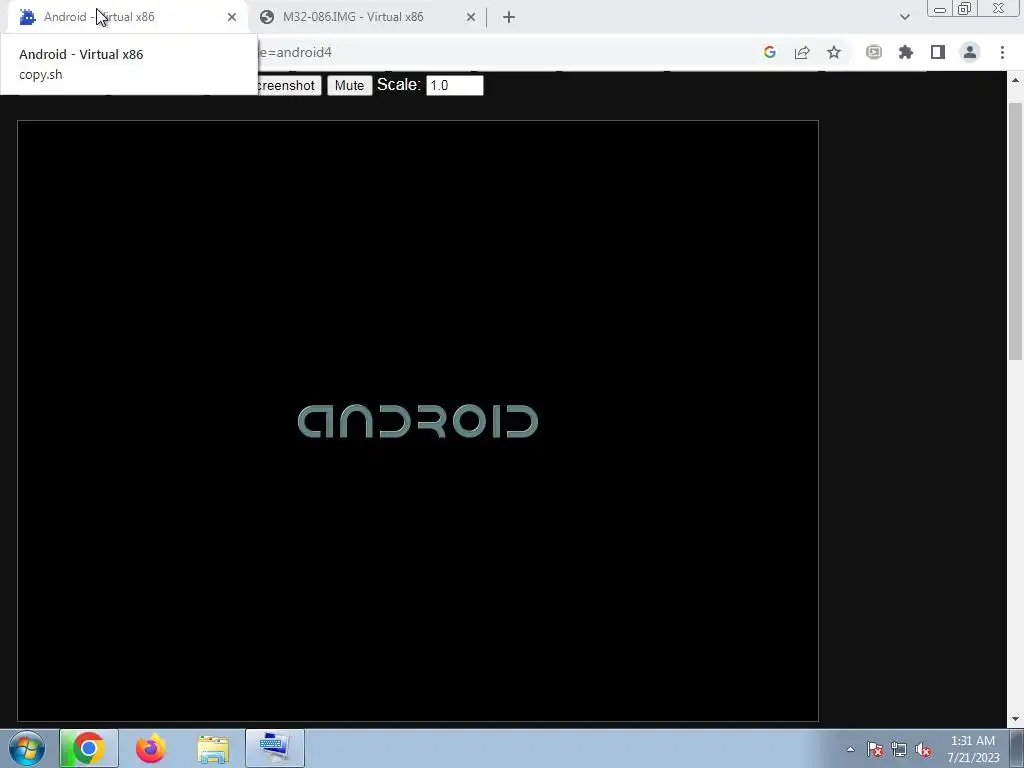Open the Action Center flag icon
Viewport: 1024px width, 768px height.
point(875,749)
